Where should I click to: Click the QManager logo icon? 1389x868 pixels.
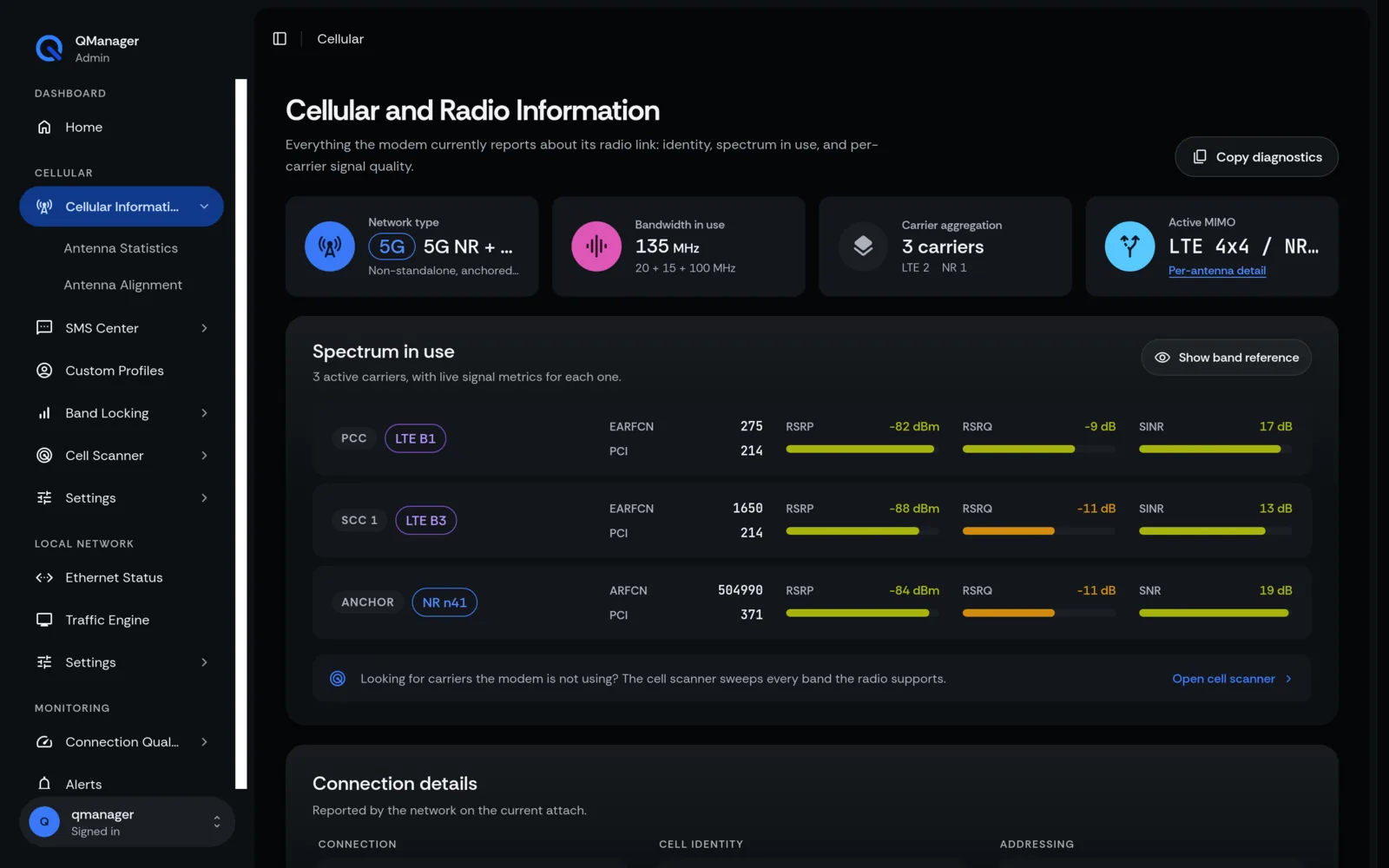tap(49, 49)
